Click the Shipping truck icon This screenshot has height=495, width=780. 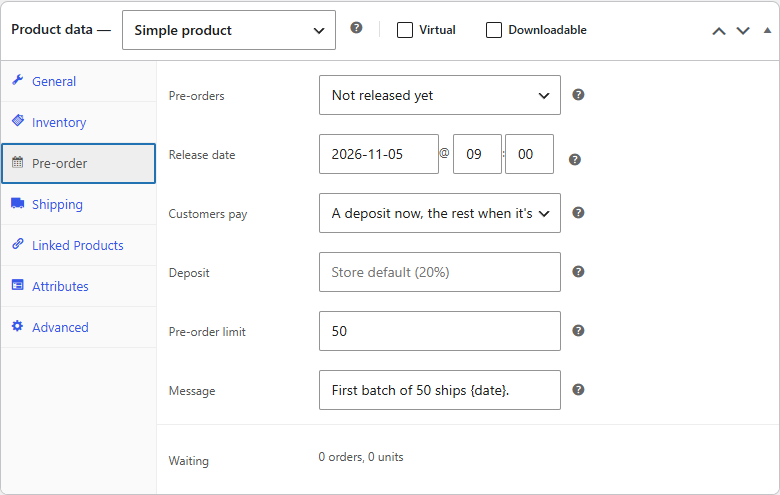click(x=18, y=203)
